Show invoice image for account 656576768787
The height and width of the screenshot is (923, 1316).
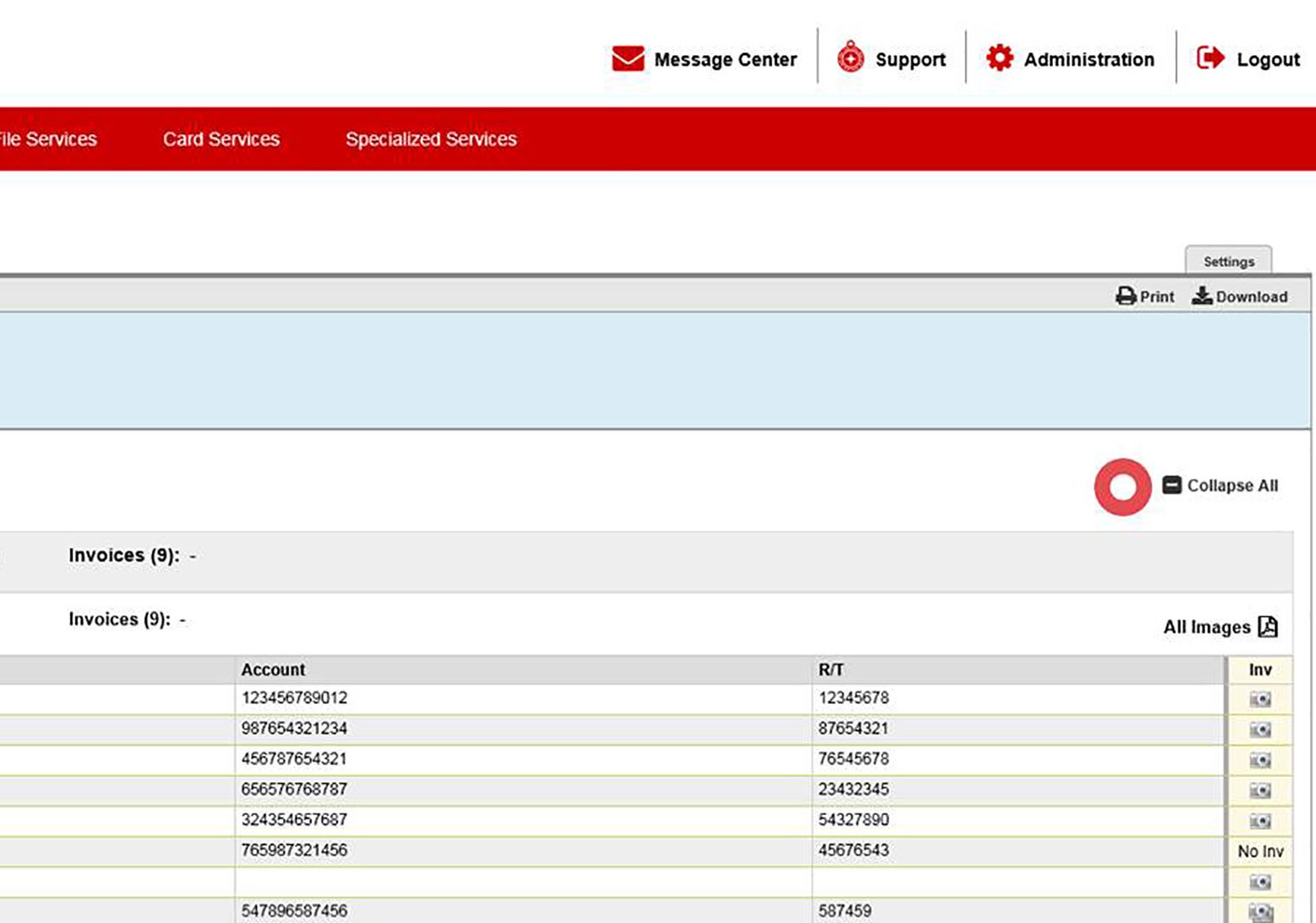click(1260, 791)
